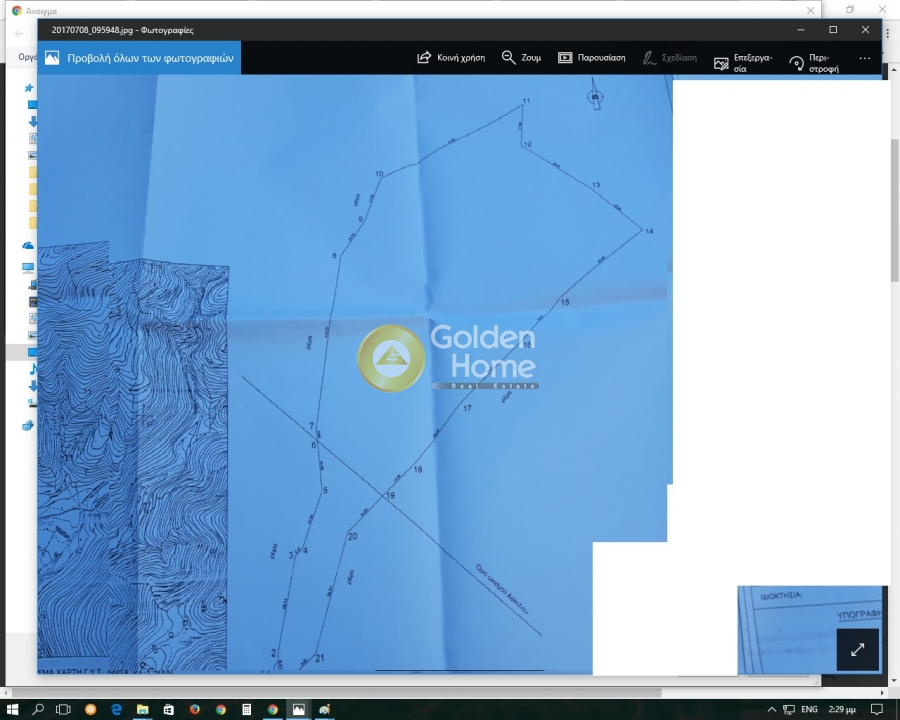Open the Zoom (Ζουμ) tool
This screenshot has height=720, width=900.
[521, 58]
